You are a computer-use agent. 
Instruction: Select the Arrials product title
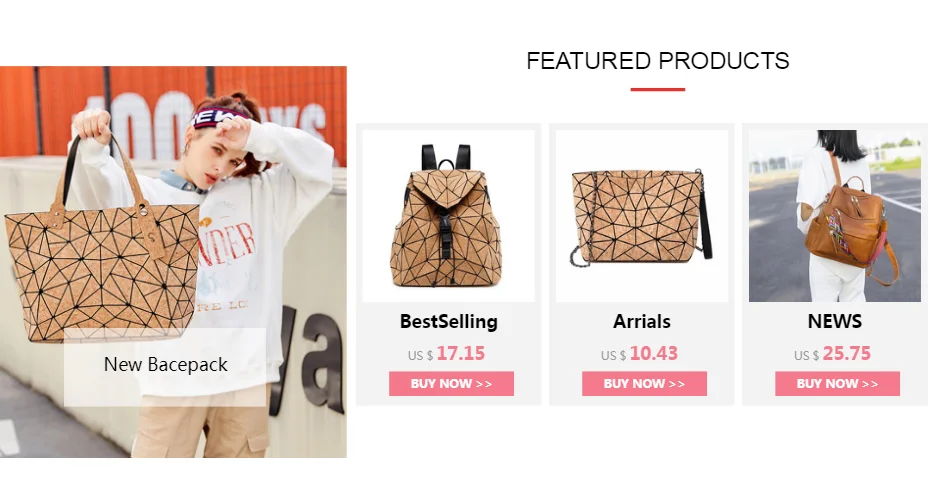[x=642, y=322]
